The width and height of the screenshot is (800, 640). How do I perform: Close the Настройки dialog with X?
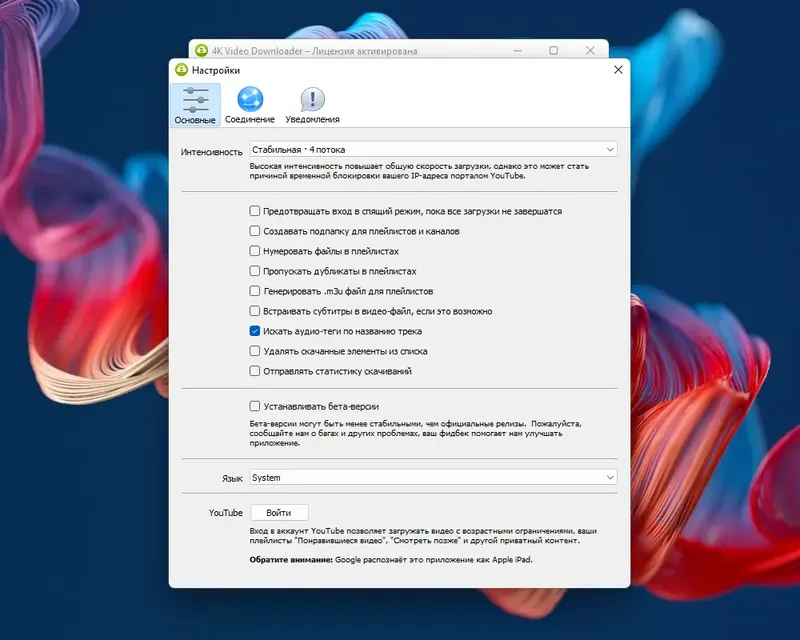[617, 70]
